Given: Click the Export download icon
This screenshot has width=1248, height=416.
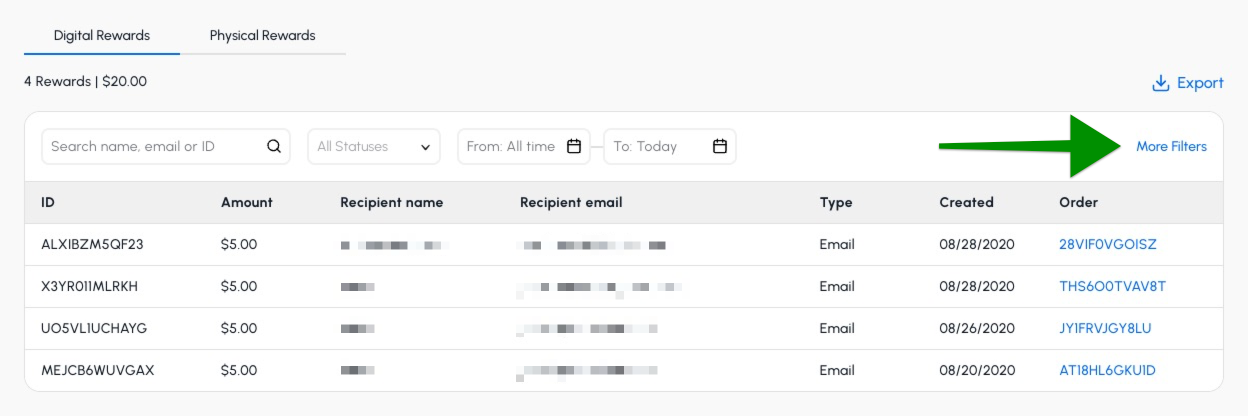Looking at the screenshot, I should (1161, 83).
